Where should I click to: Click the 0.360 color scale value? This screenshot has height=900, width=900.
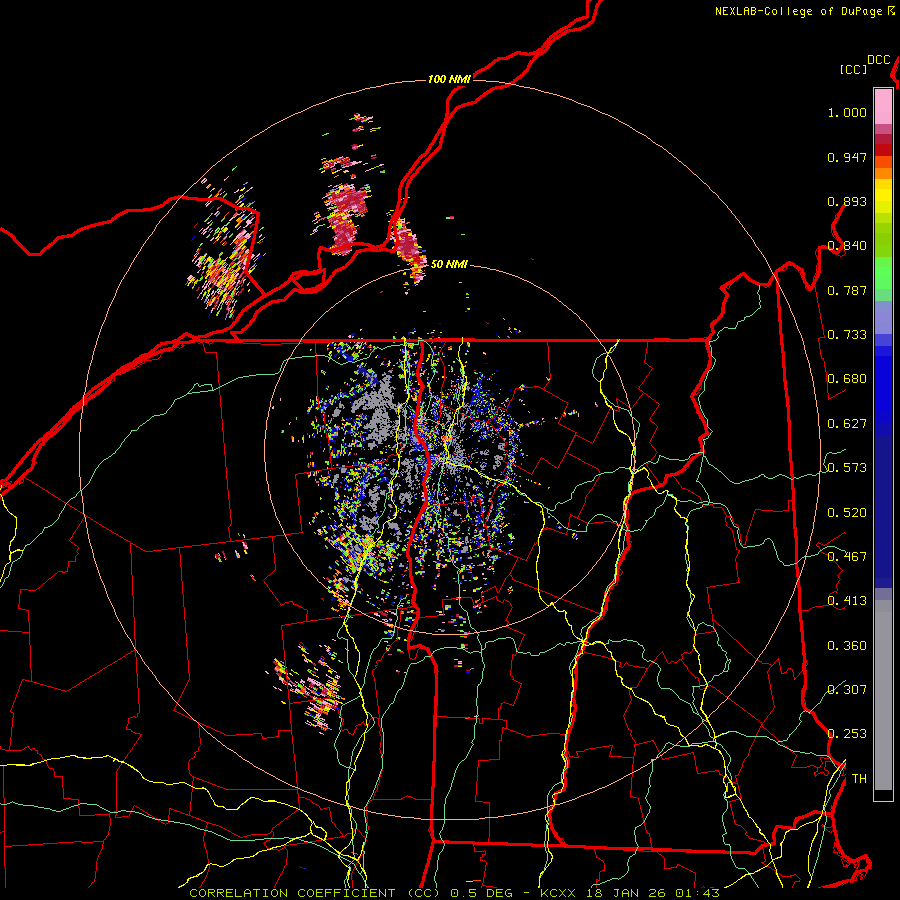[847, 646]
